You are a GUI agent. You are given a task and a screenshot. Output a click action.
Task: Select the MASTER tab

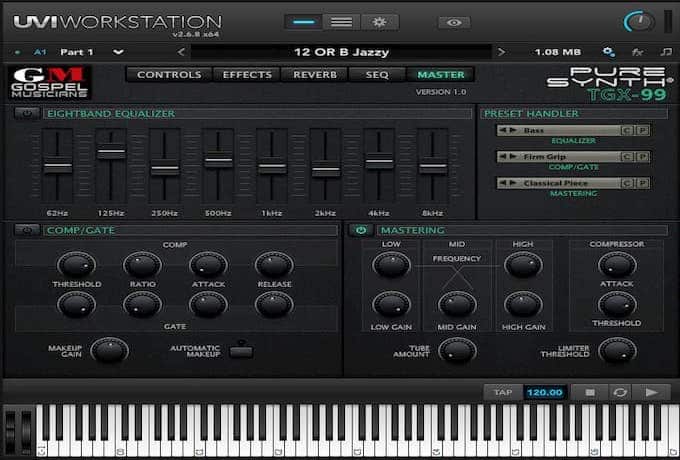point(441,75)
